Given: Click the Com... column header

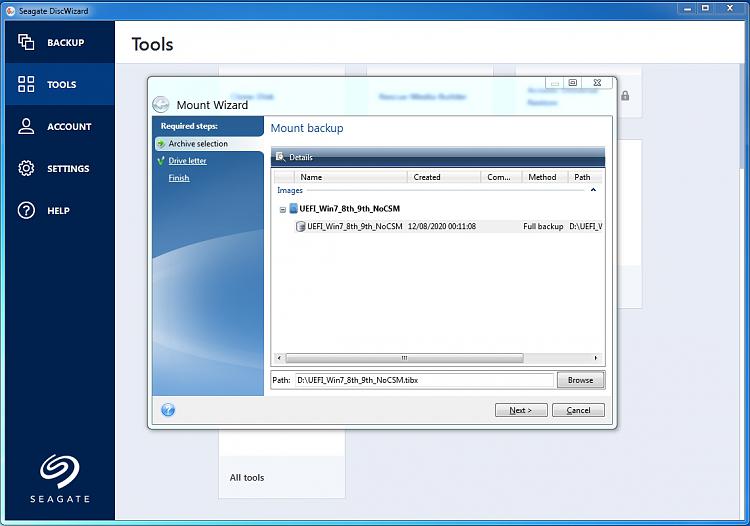Looking at the screenshot, I should (501, 177).
